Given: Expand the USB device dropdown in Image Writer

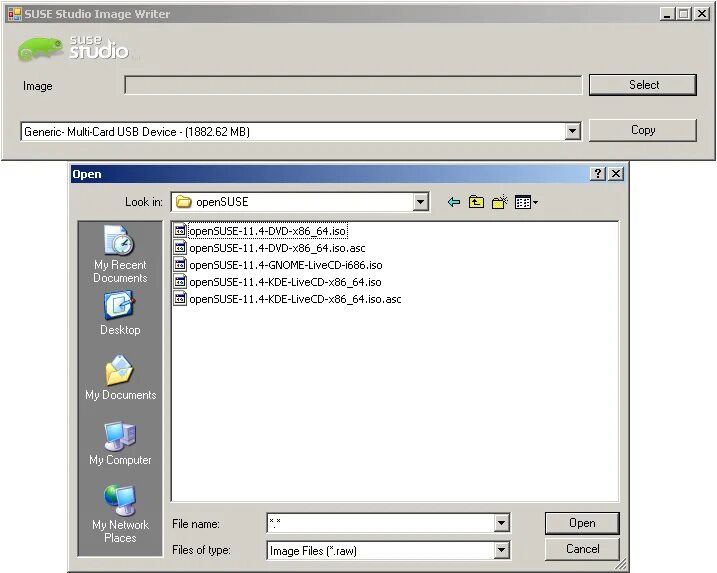Looking at the screenshot, I should (x=572, y=132).
